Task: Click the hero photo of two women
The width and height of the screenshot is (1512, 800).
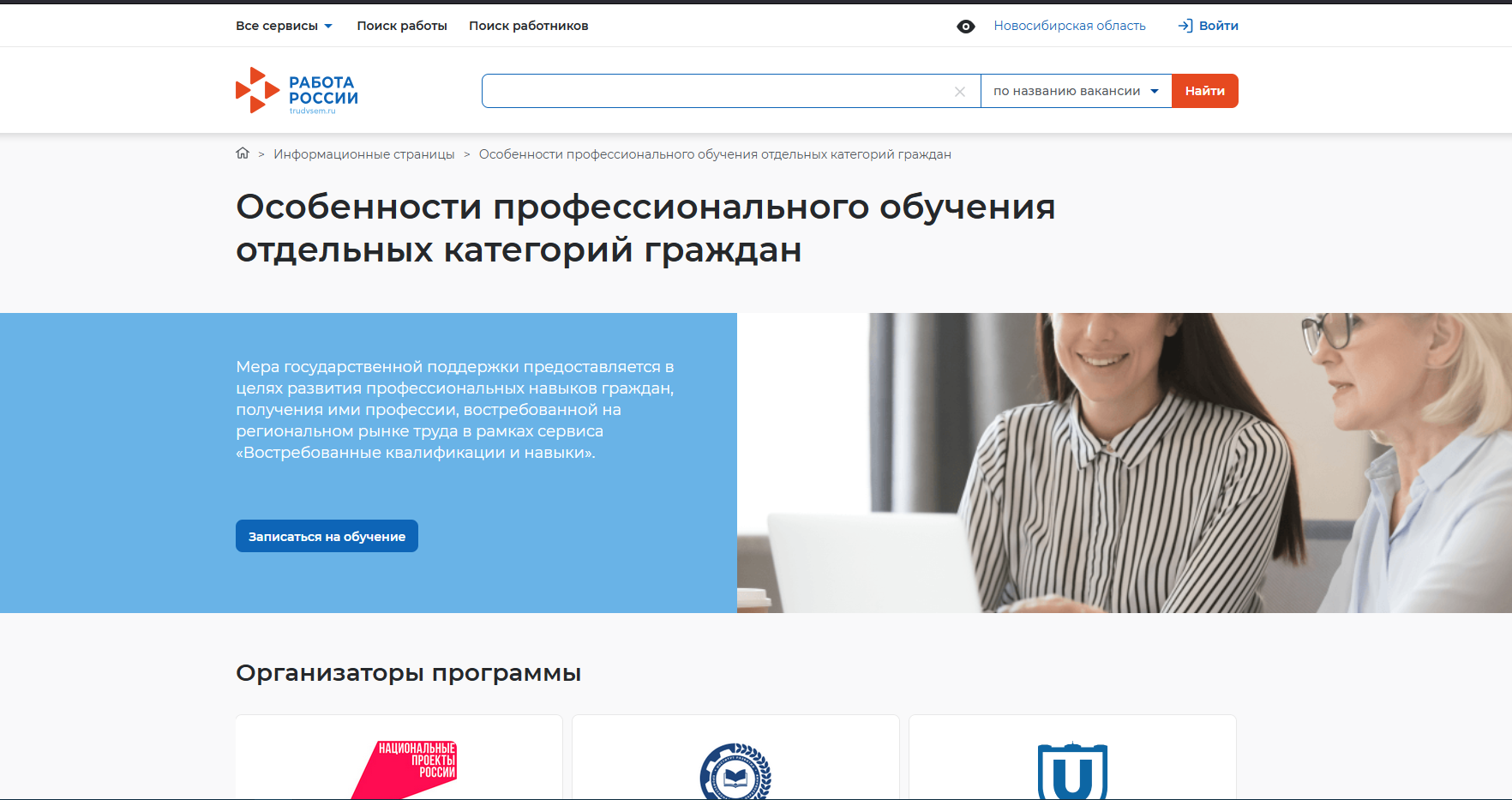Action: (1124, 463)
